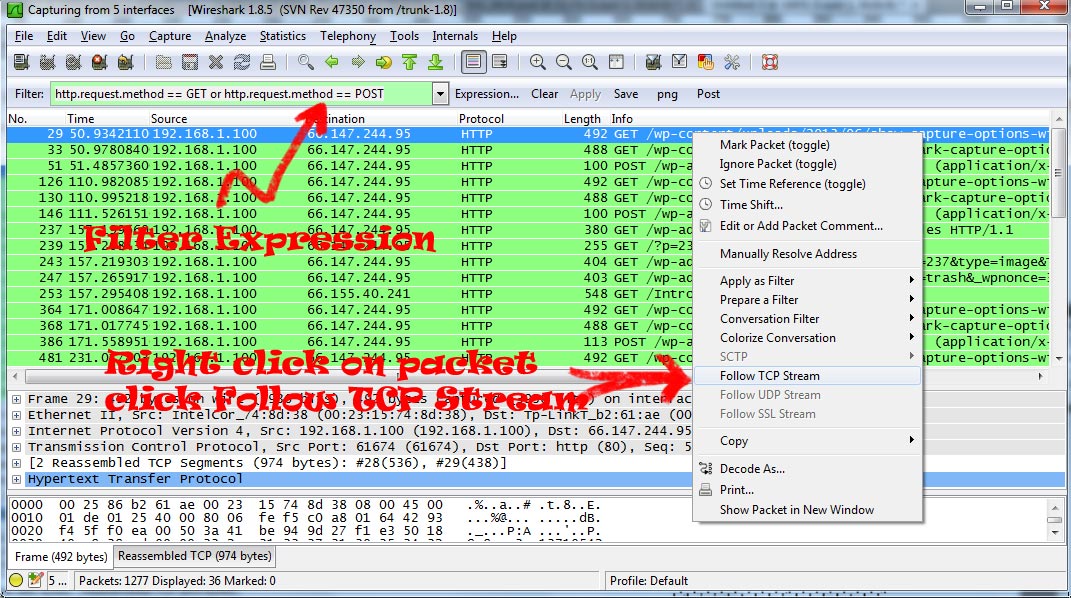Choose Set Time Reference (toggle) entry
This screenshot has width=1071, height=598.
792,184
